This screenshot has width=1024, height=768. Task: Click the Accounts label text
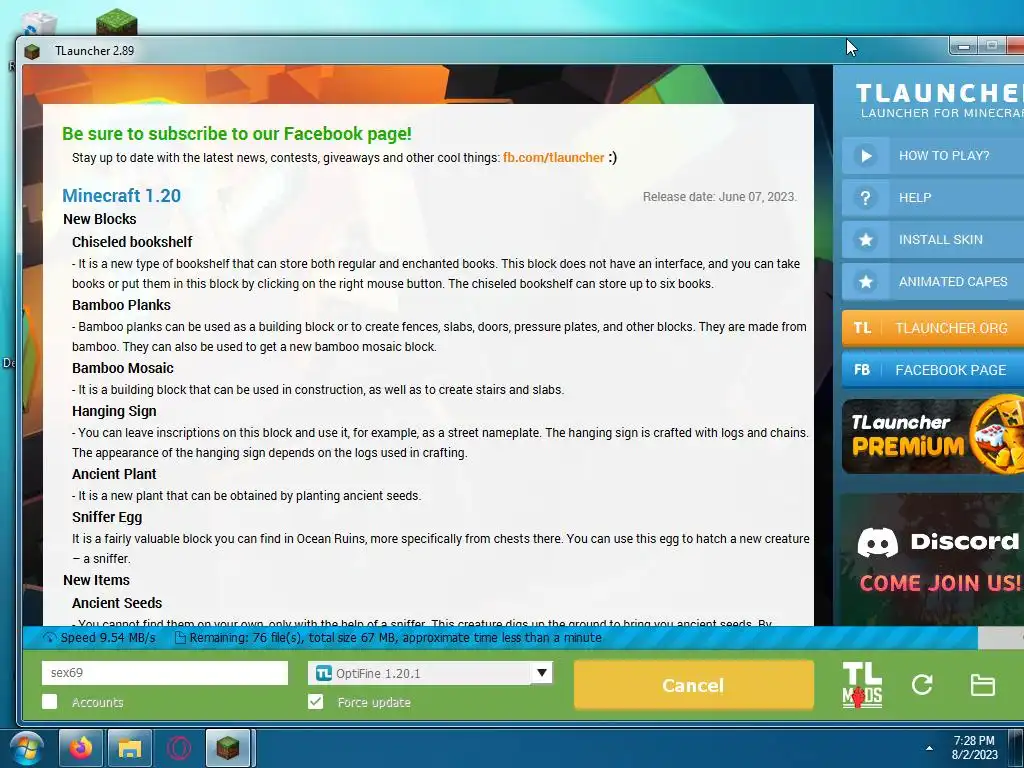pos(97,702)
